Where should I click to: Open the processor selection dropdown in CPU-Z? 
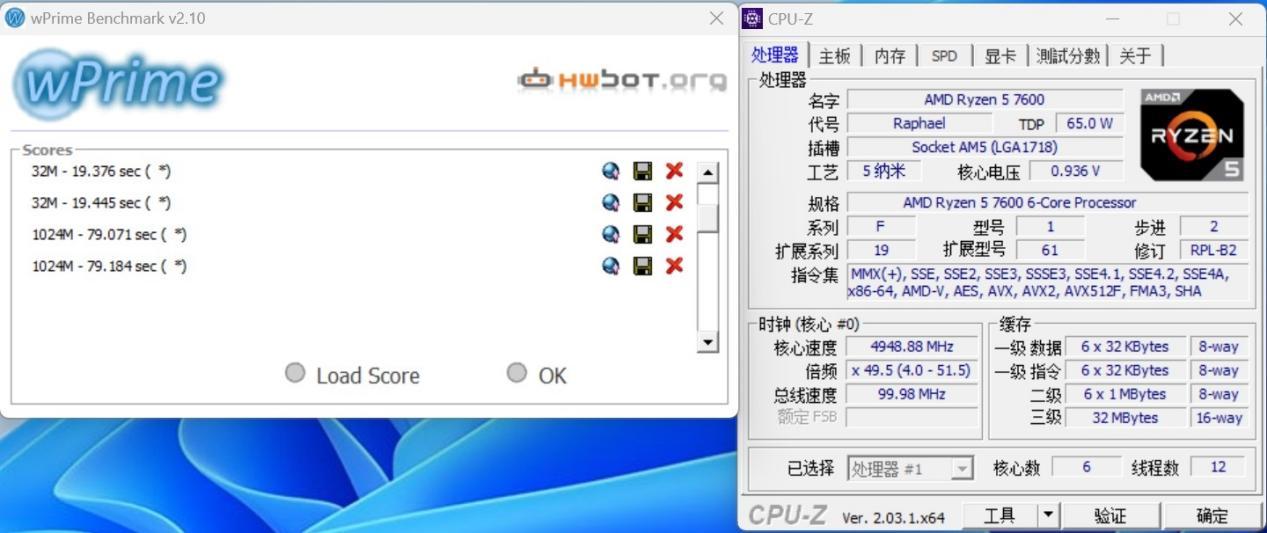[963, 468]
